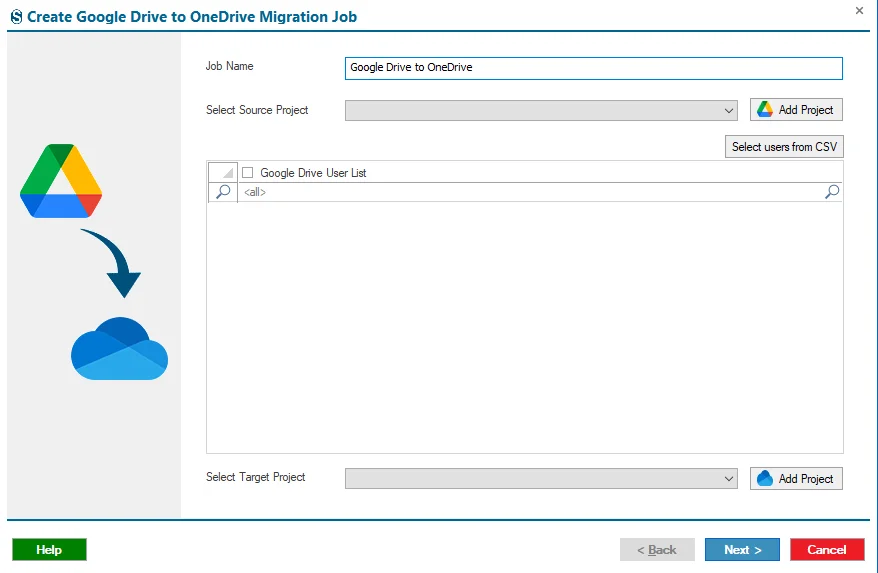Click the OneDrive cloud logo in sidebar
The image size is (878, 573).
click(119, 348)
